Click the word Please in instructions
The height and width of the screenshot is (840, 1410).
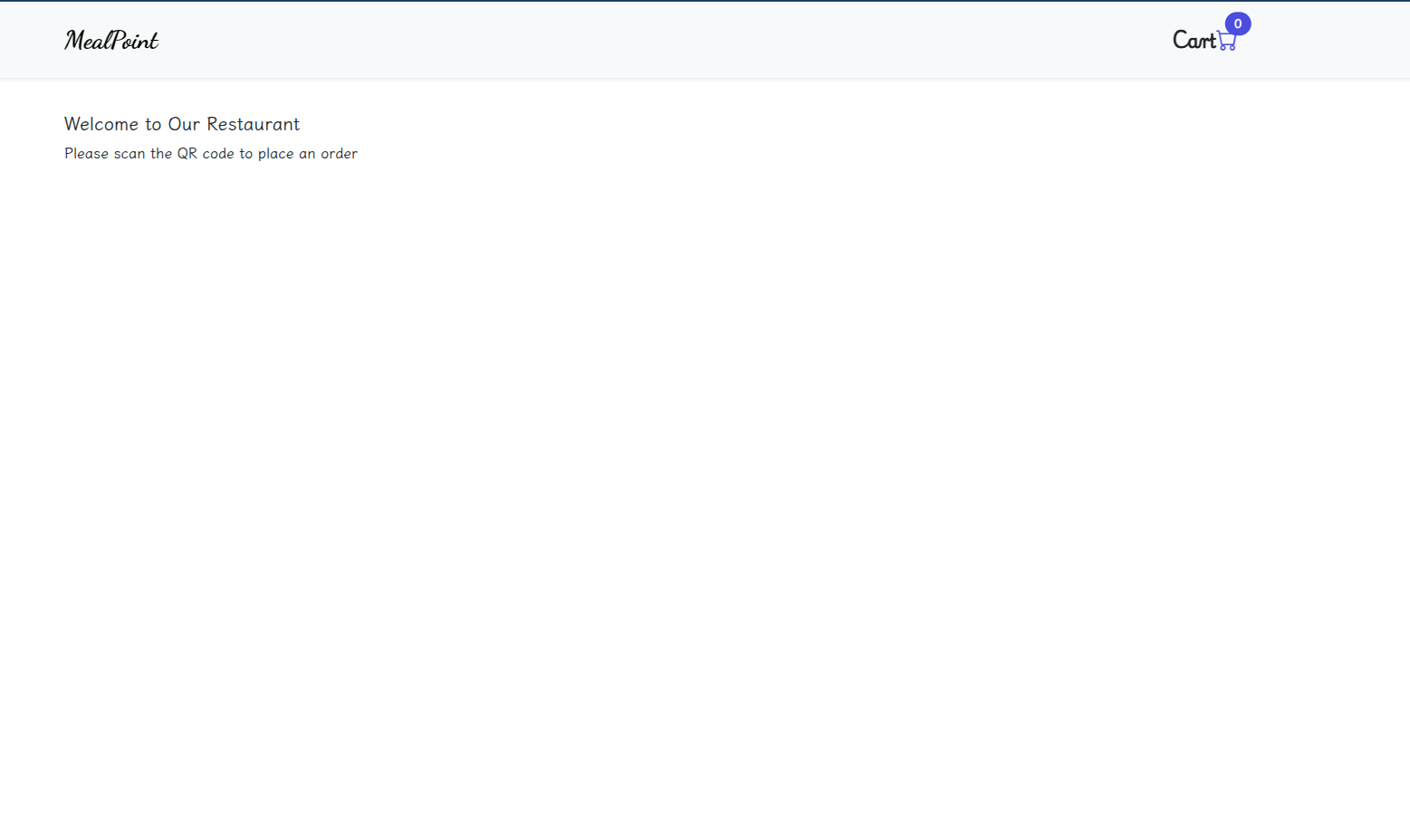point(86,154)
